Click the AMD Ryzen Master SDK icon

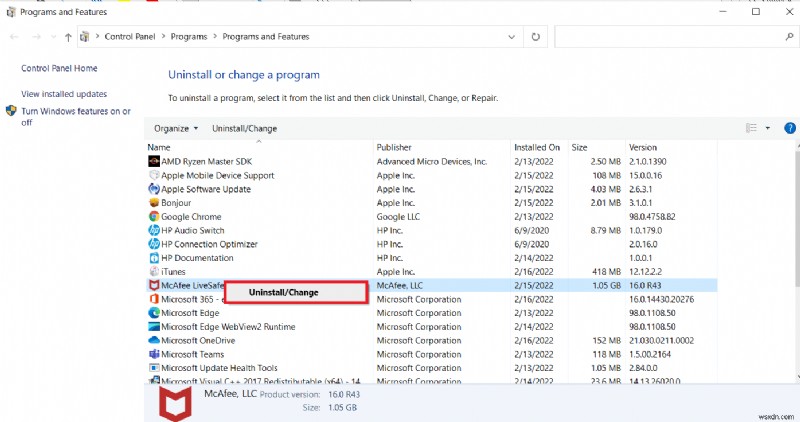(x=154, y=161)
